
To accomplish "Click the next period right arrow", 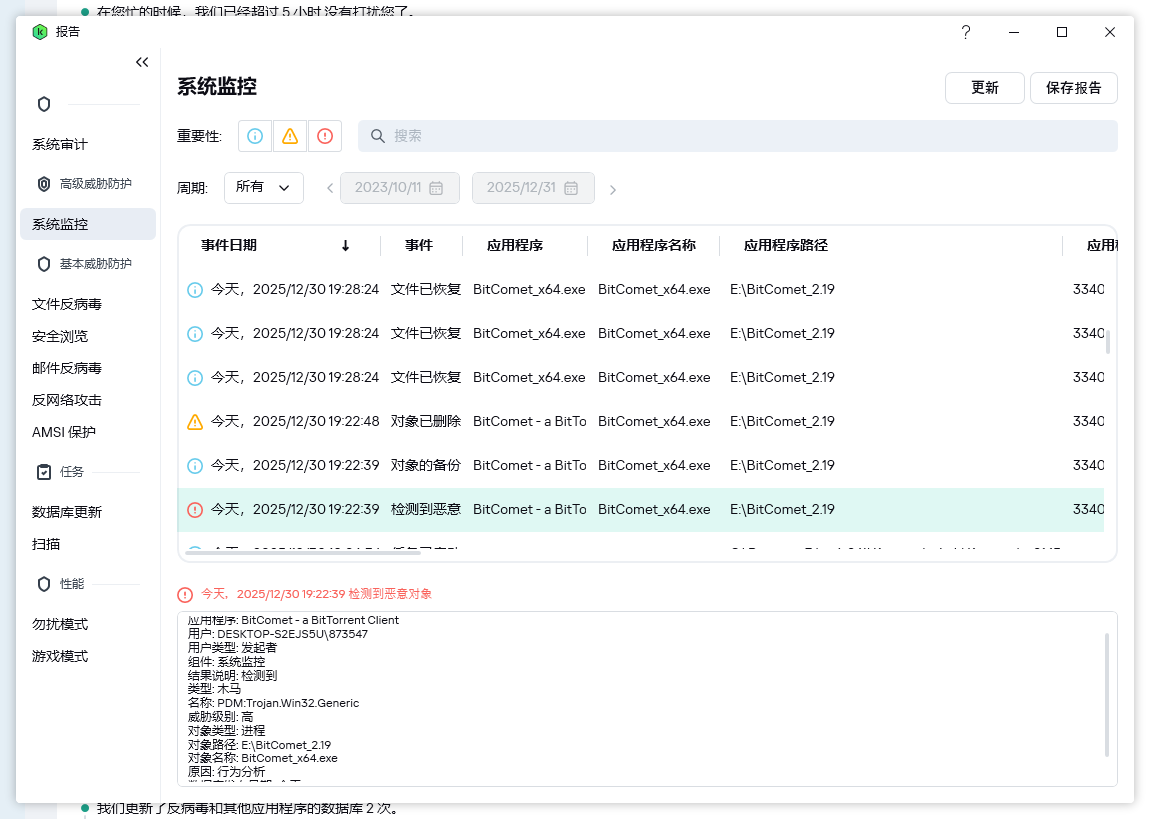I will pos(613,189).
